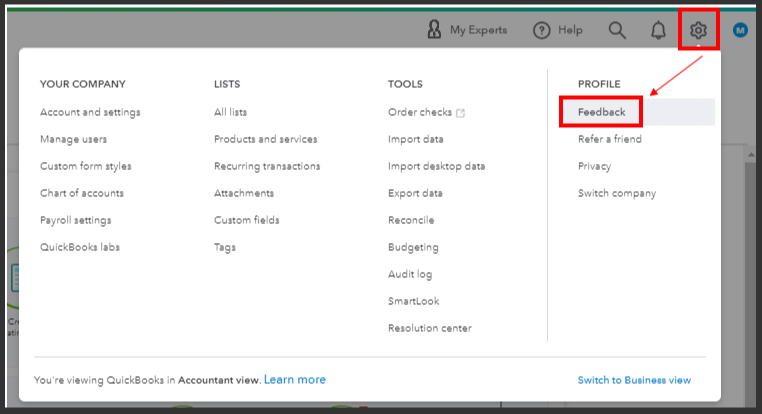The width and height of the screenshot is (762, 414).
Task: Select QuickBooks labs
Action: click(x=80, y=247)
